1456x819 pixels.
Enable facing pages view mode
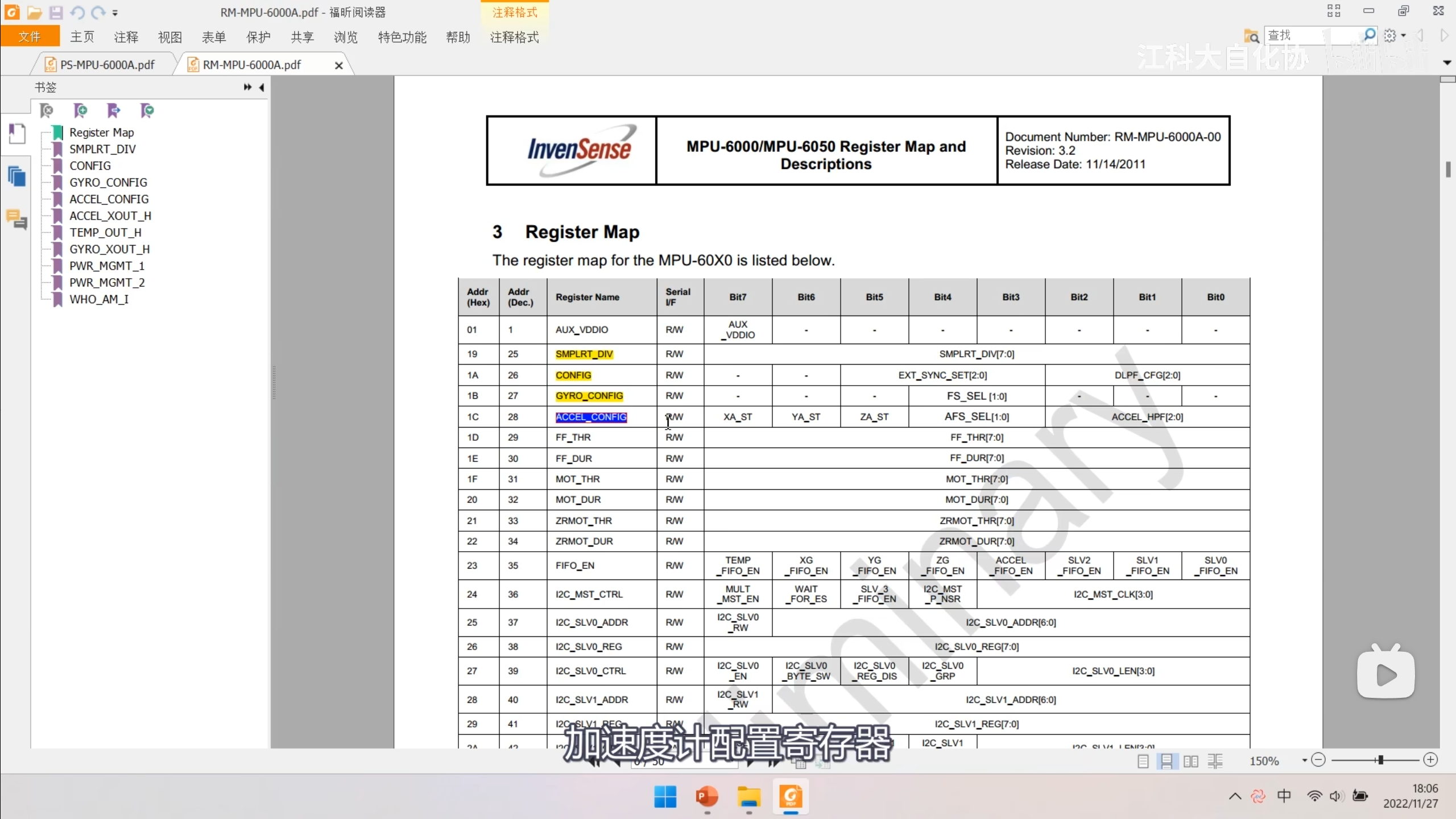coord(1191,761)
